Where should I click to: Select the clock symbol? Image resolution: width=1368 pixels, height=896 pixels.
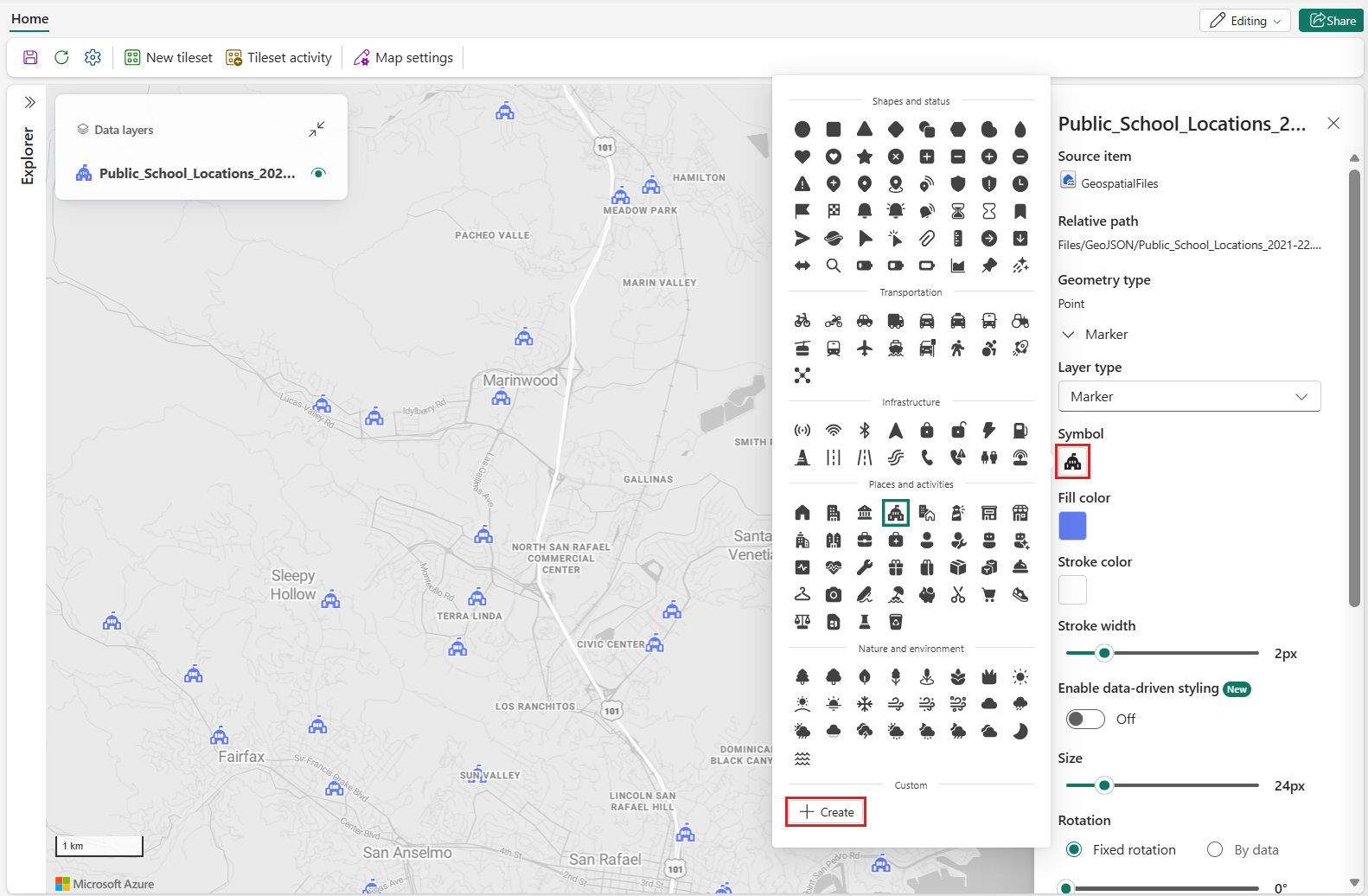pos(1020,184)
